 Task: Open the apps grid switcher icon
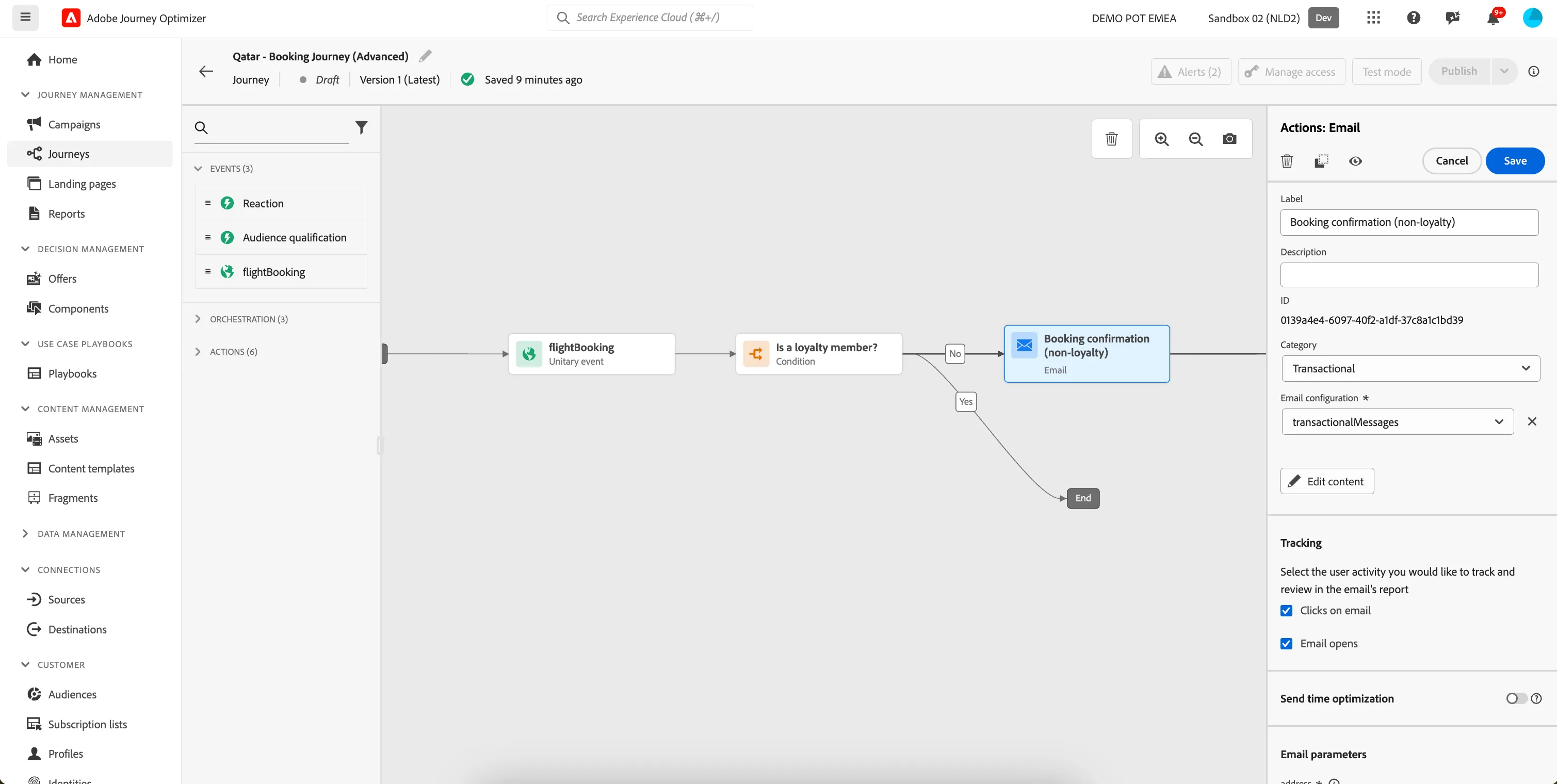point(1373,18)
